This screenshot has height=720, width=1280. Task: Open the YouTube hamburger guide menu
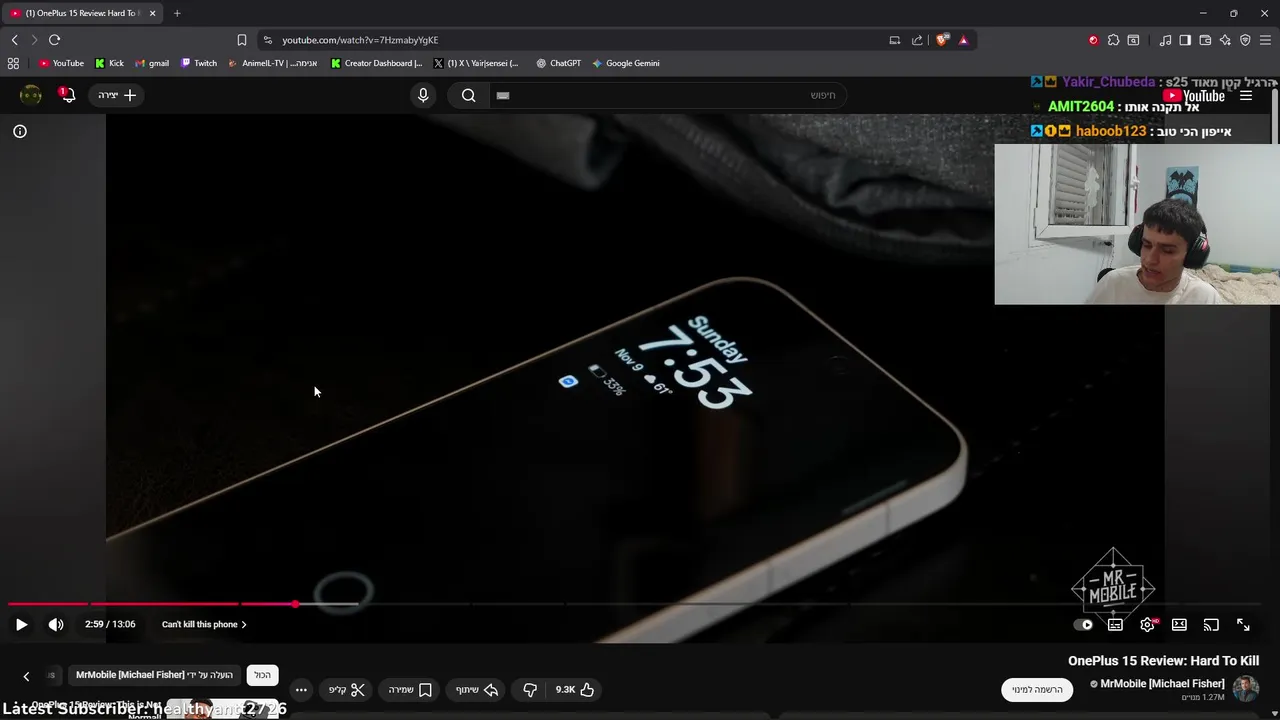point(1246,96)
